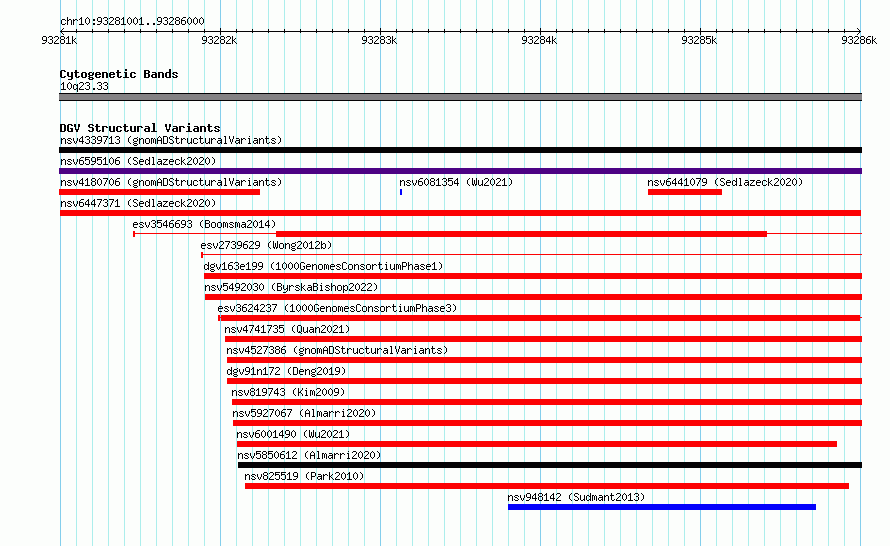This screenshot has height=546, width=890.
Task: Click the thick esv3546693 variant bar
Action: pyautogui.click(x=521, y=234)
